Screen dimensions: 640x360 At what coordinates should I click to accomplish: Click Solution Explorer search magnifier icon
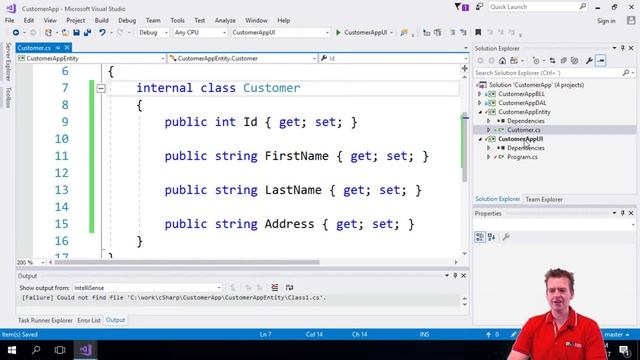[626, 73]
